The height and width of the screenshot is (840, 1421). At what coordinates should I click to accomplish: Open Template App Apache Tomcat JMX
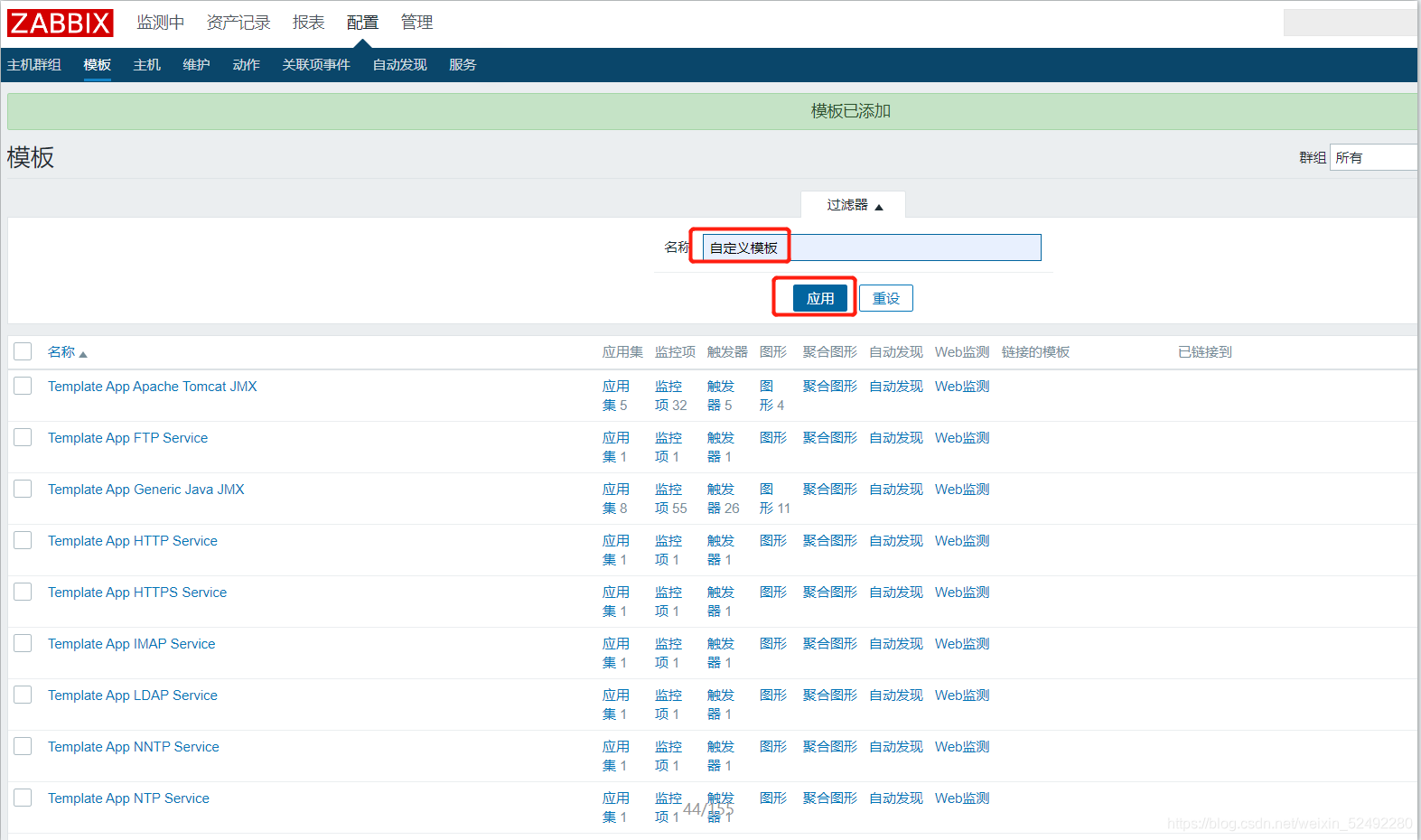coord(152,387)
